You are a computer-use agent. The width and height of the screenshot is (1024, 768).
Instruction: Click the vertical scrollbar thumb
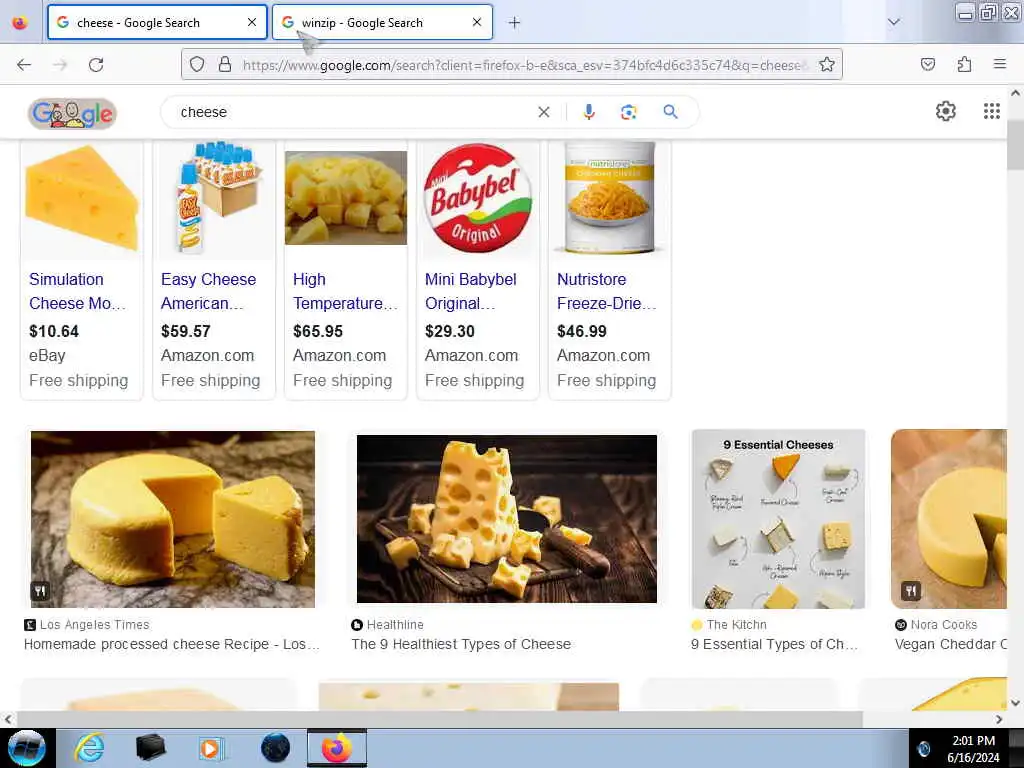coord(1015,145)
